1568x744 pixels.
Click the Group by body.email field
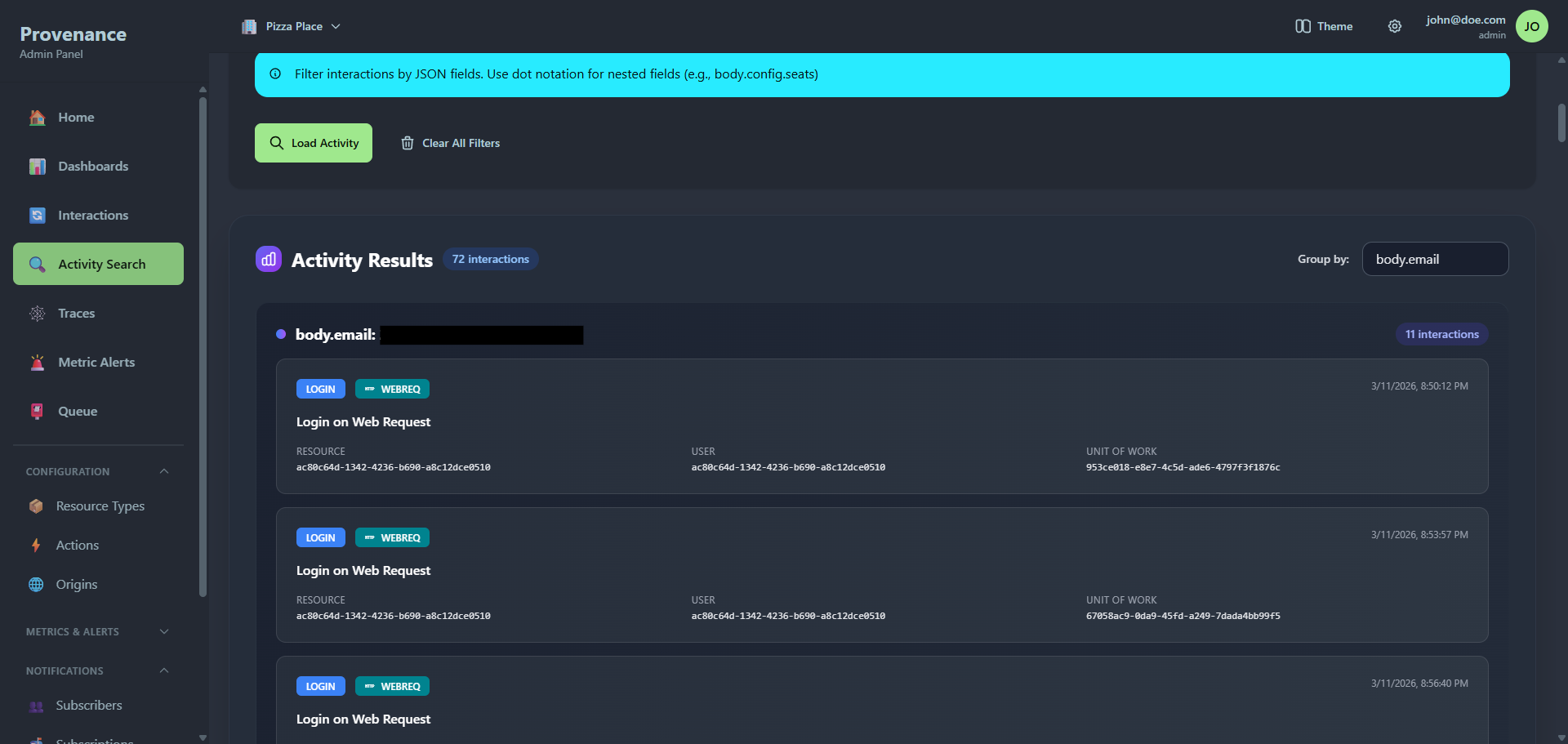1435,259
